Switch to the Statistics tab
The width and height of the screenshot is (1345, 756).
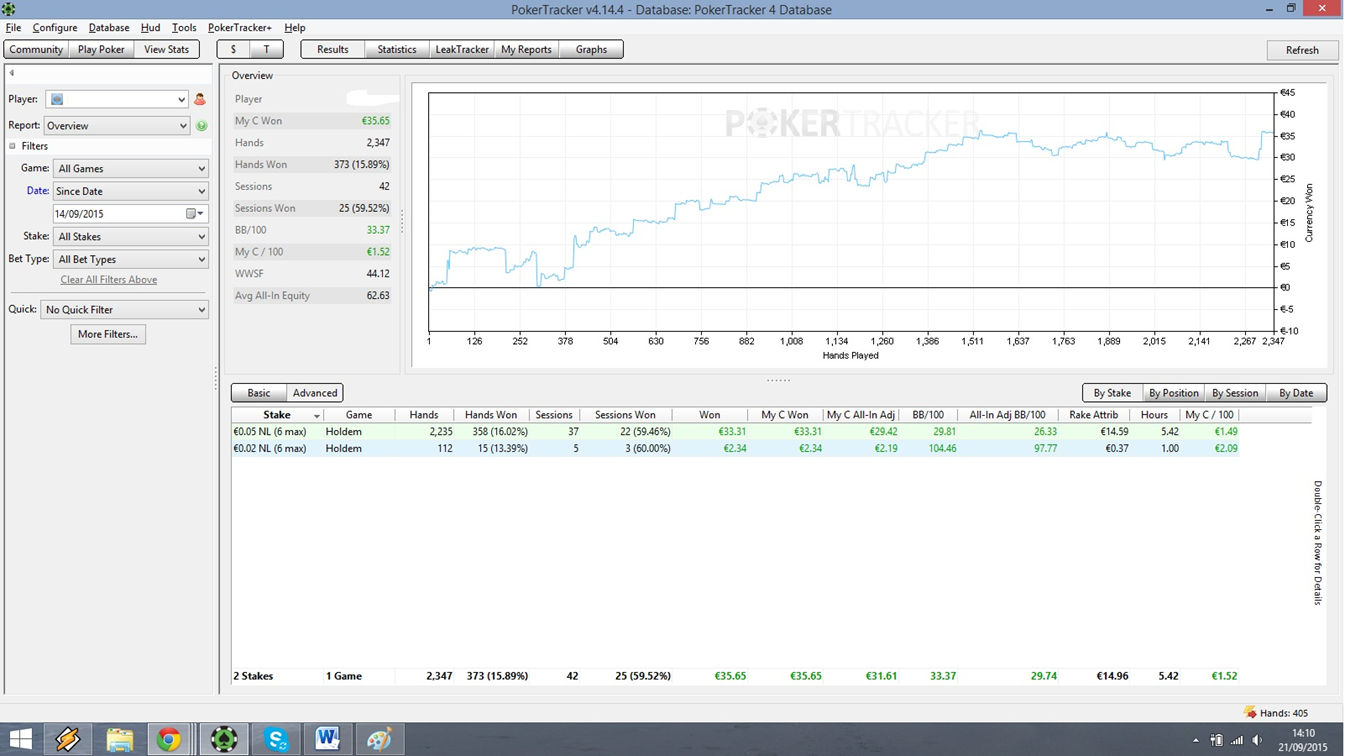tap(397, 49)
